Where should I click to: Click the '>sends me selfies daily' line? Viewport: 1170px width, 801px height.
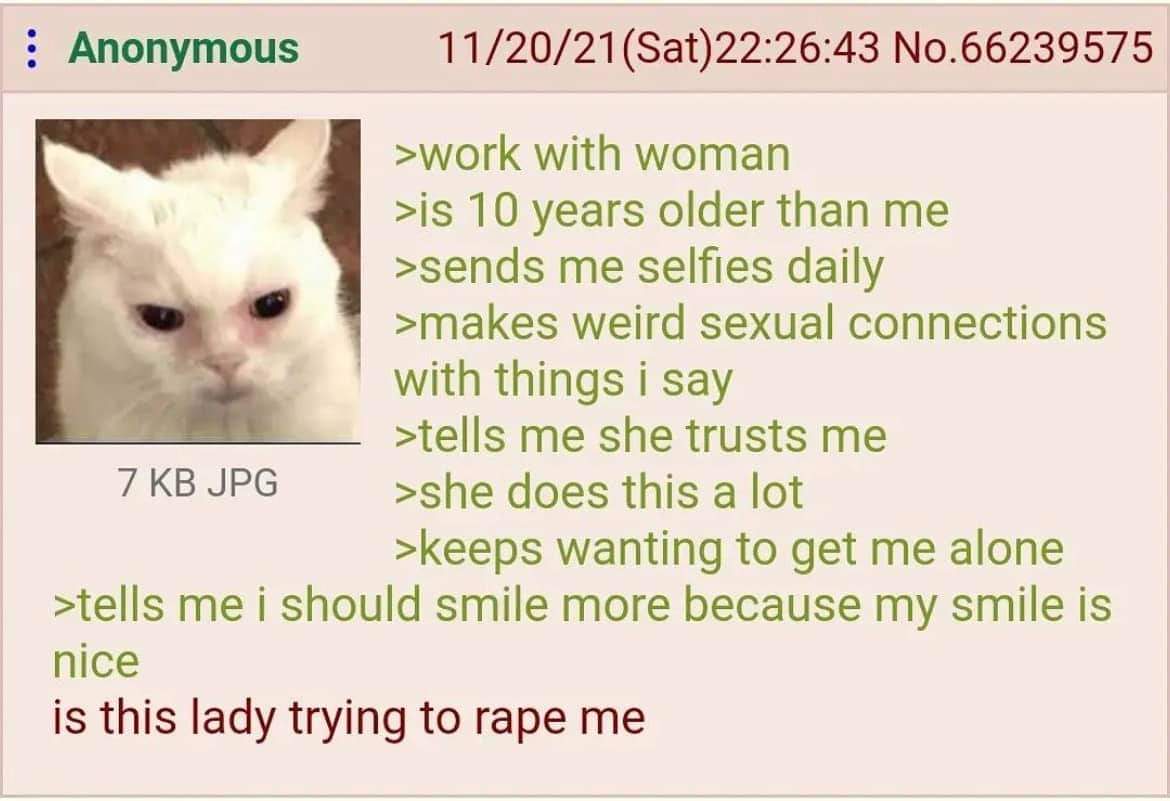click(x=639, y=268)
